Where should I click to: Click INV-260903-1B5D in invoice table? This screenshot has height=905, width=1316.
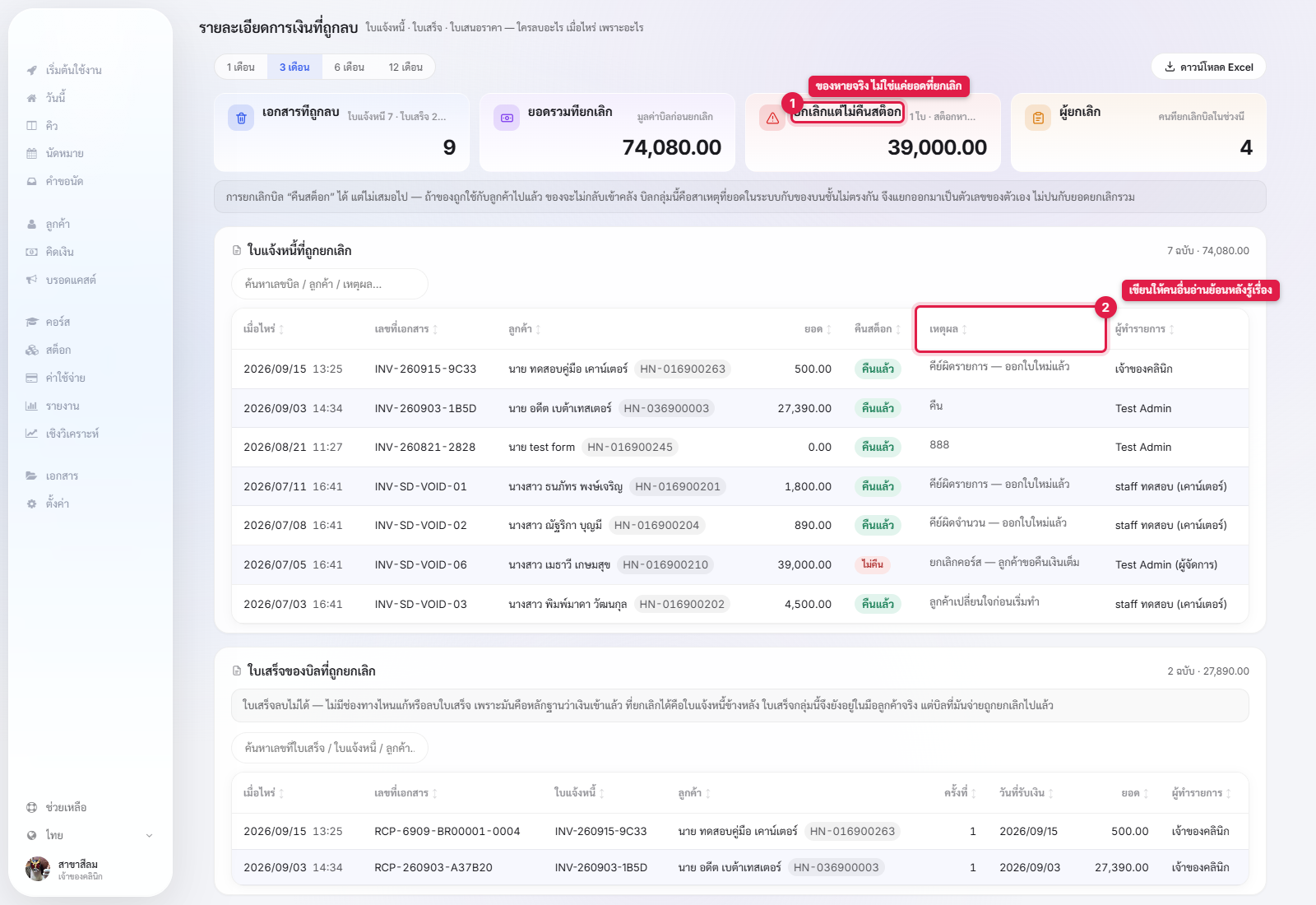(425, 408)
